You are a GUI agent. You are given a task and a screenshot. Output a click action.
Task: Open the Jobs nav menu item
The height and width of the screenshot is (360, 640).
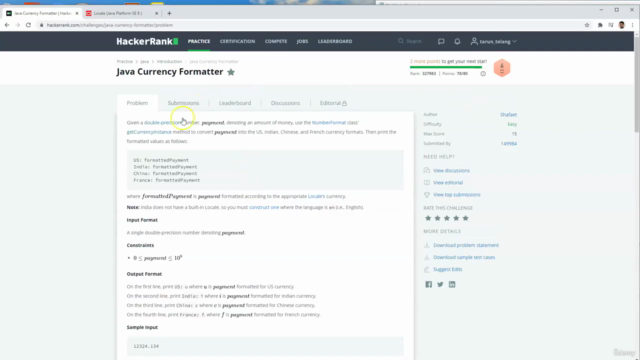click(302, 41)
